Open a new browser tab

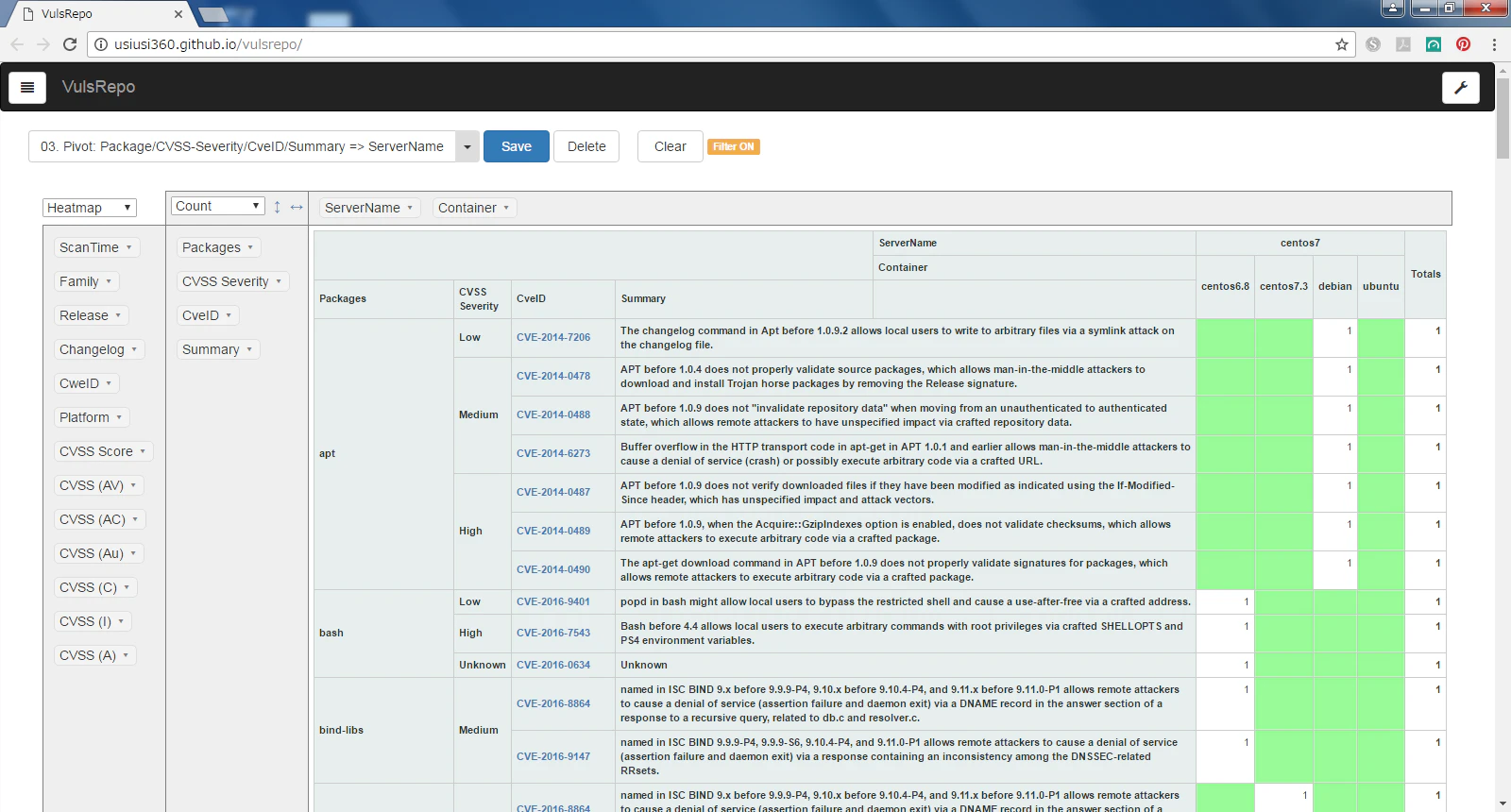tap(213, 14)
